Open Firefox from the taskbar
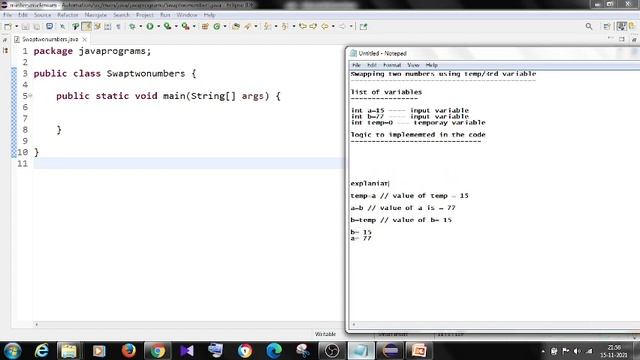The height and width of the screenshot is (360, 640). pos(129,351)
